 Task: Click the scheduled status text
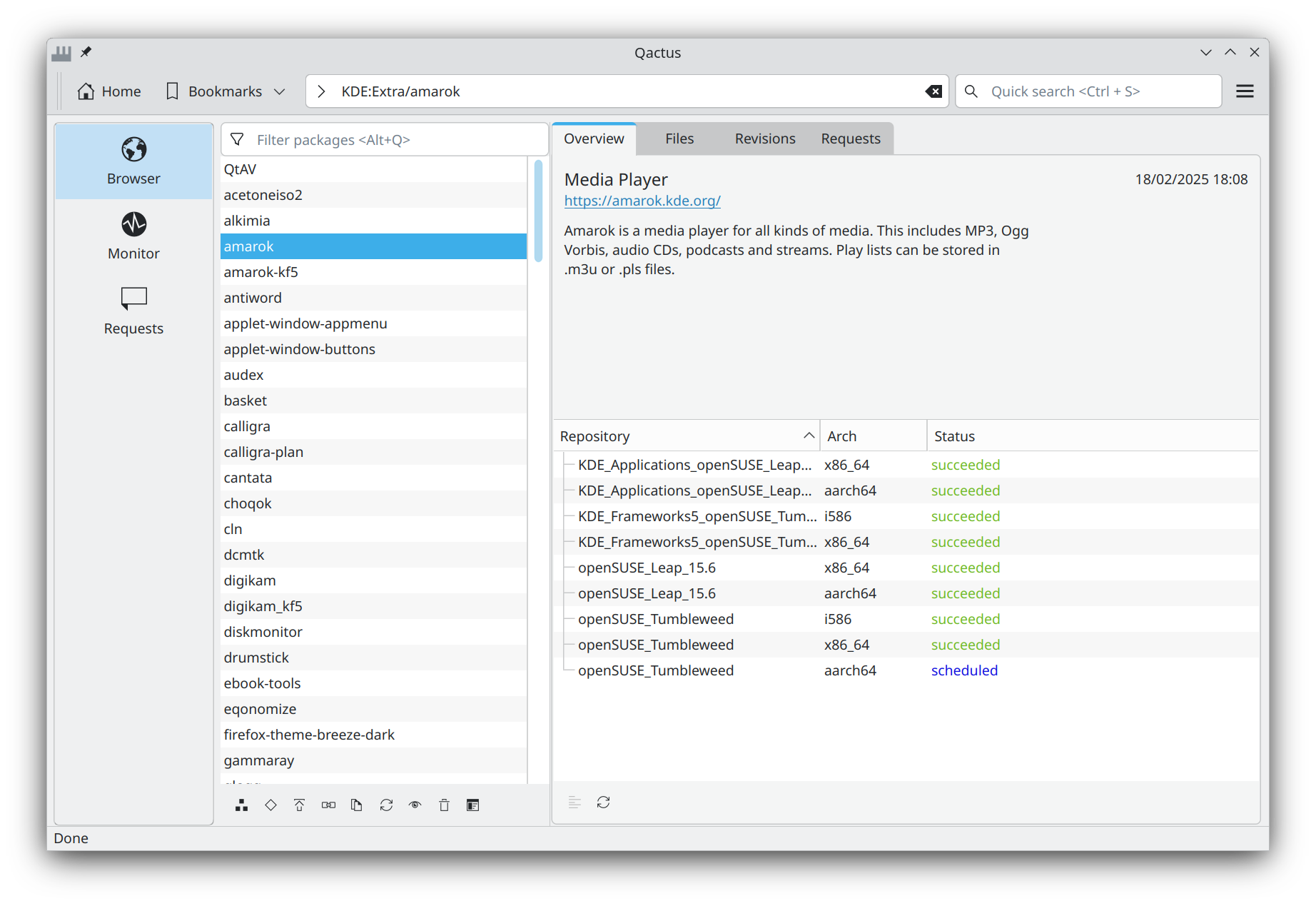coord(964,670)
